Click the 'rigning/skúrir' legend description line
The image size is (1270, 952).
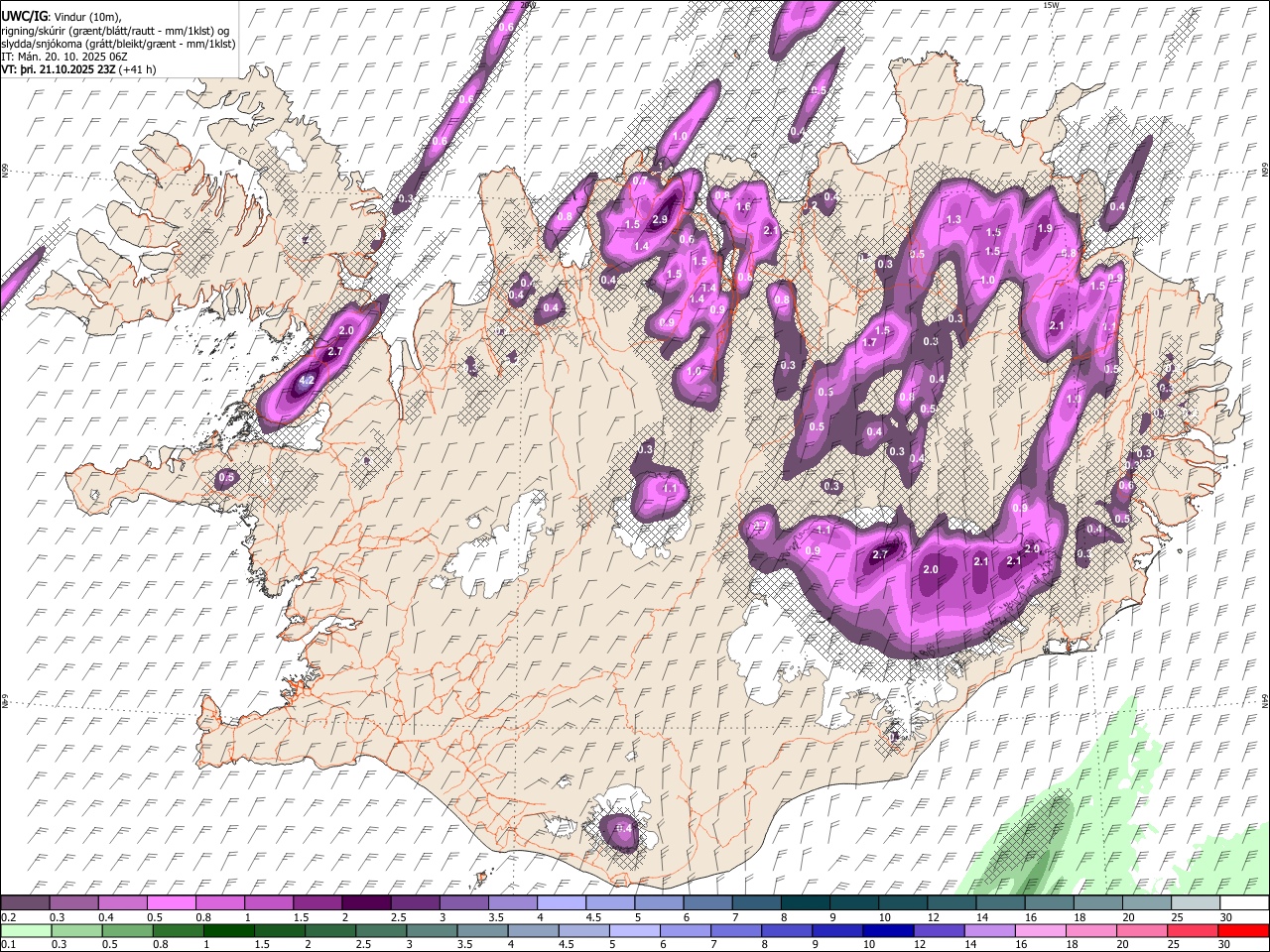[115, 31]
